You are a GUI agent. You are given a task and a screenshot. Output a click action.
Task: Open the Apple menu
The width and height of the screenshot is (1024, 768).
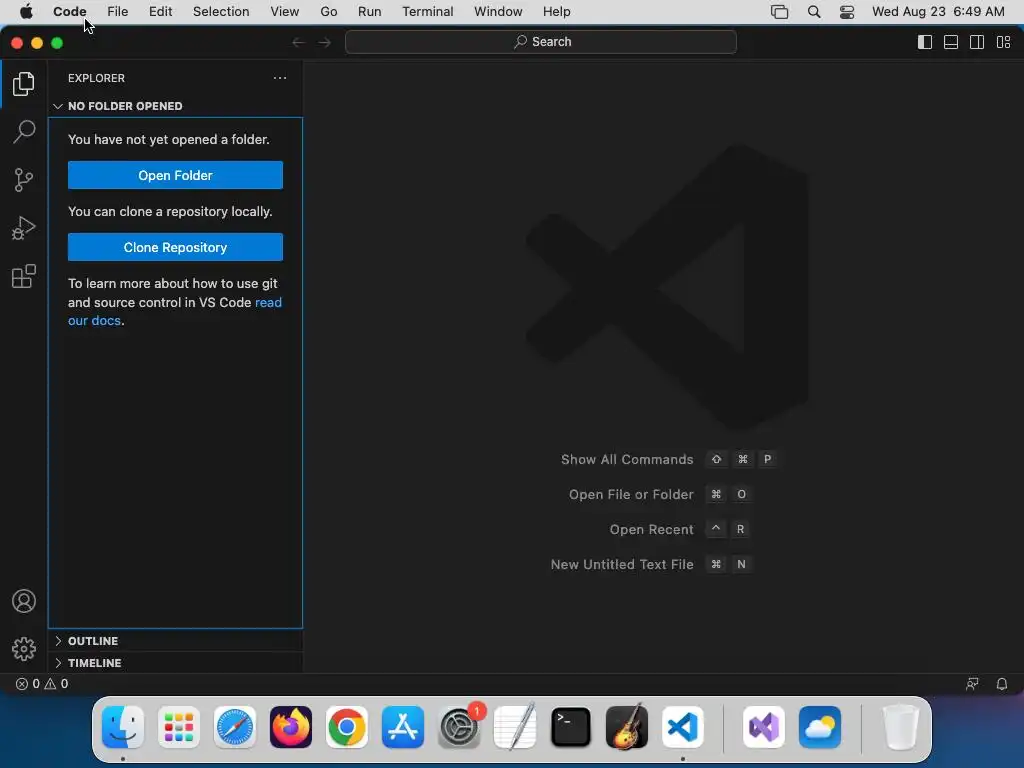tap(26, 12)
